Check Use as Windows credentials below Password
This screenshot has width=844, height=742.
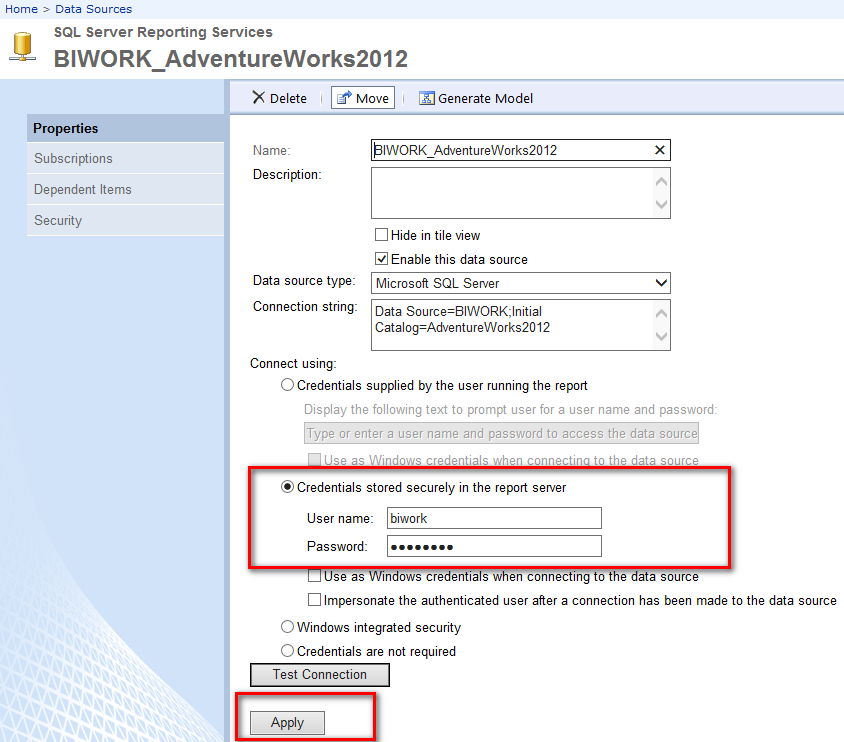coord(314,576)
